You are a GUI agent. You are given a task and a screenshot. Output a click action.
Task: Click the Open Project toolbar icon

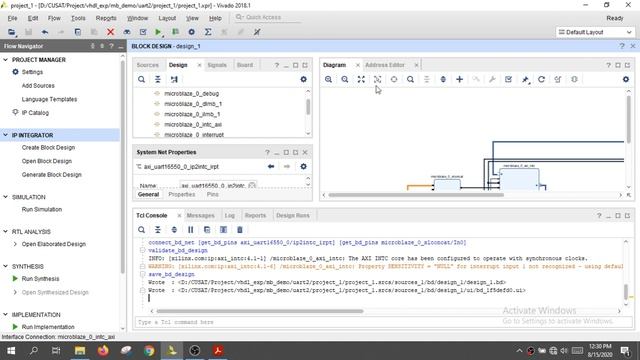coord(11,32)
